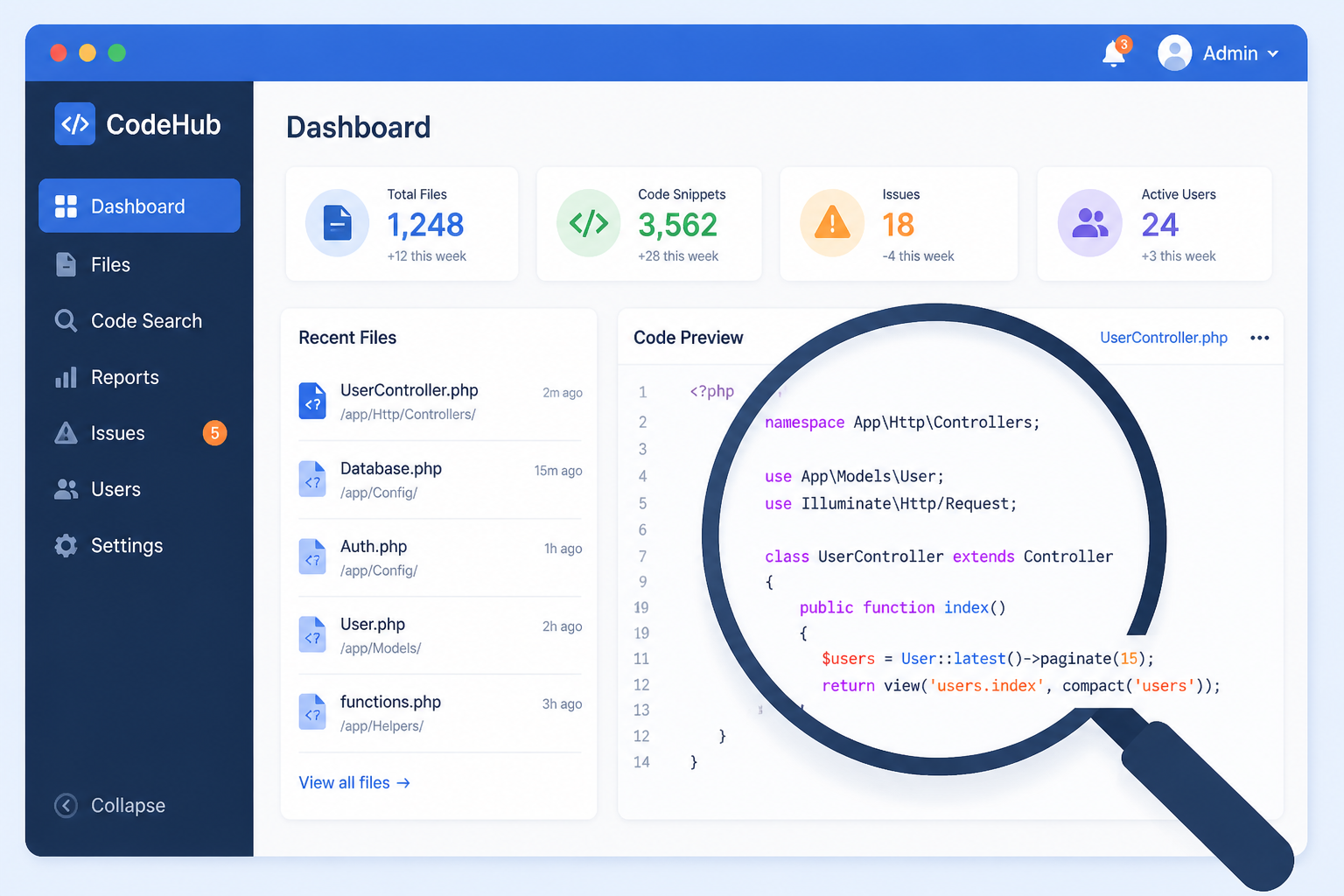Click the 3,562 code snippets value

[x=677, y=225]
